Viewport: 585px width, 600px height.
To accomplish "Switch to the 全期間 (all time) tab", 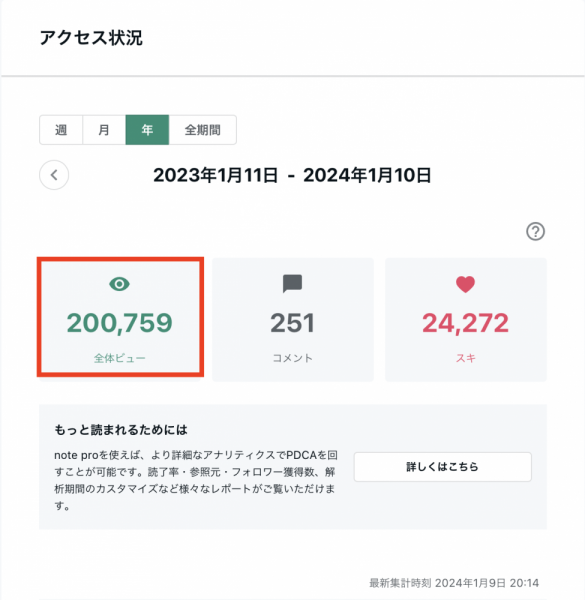I will tap(202, 130).
